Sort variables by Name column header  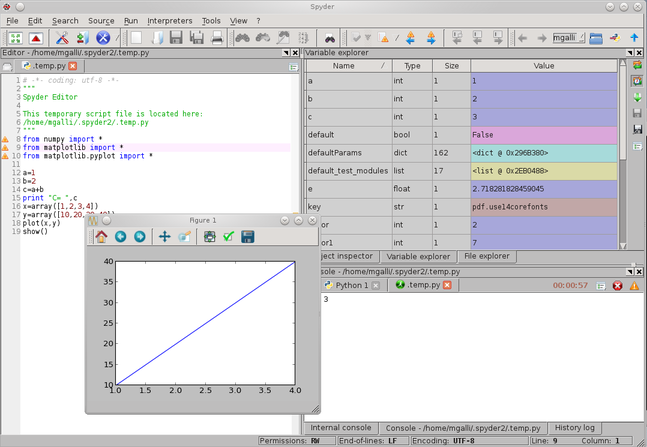click(x=349, y=66)
